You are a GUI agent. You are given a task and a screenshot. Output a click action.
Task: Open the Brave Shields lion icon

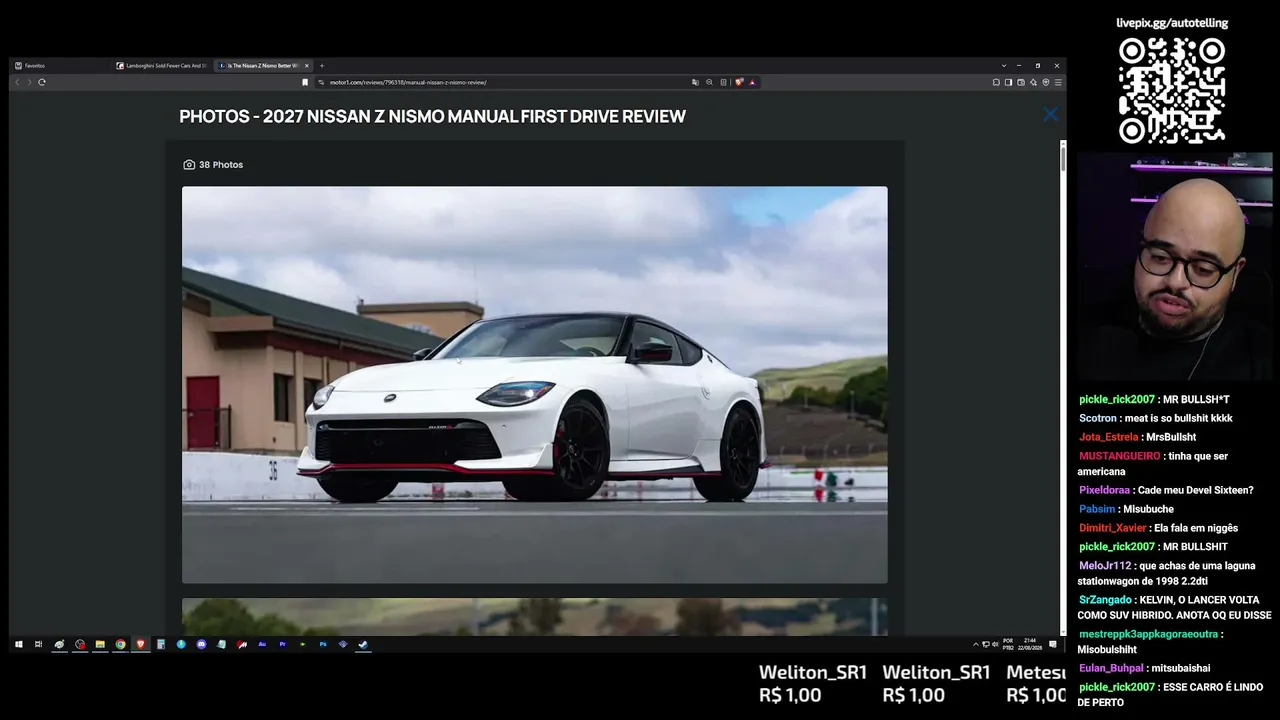click(x=739, y=82)
